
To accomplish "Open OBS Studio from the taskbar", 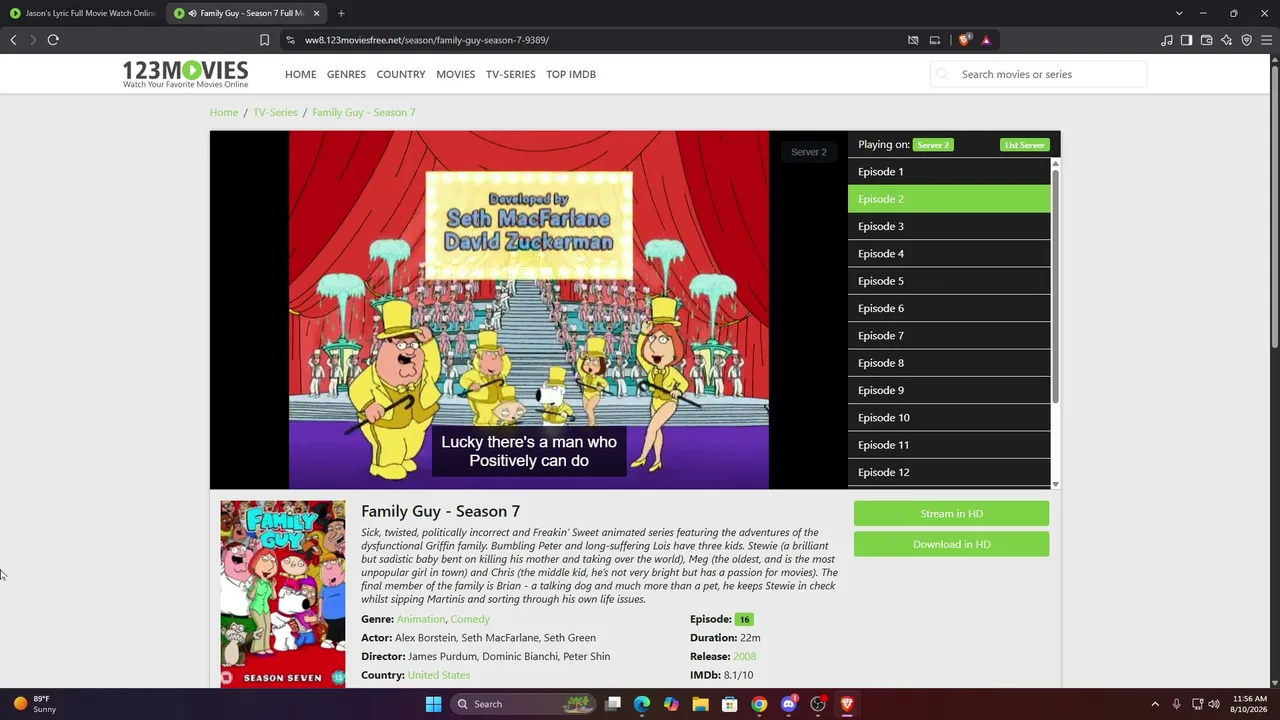I will pos(818,704).
